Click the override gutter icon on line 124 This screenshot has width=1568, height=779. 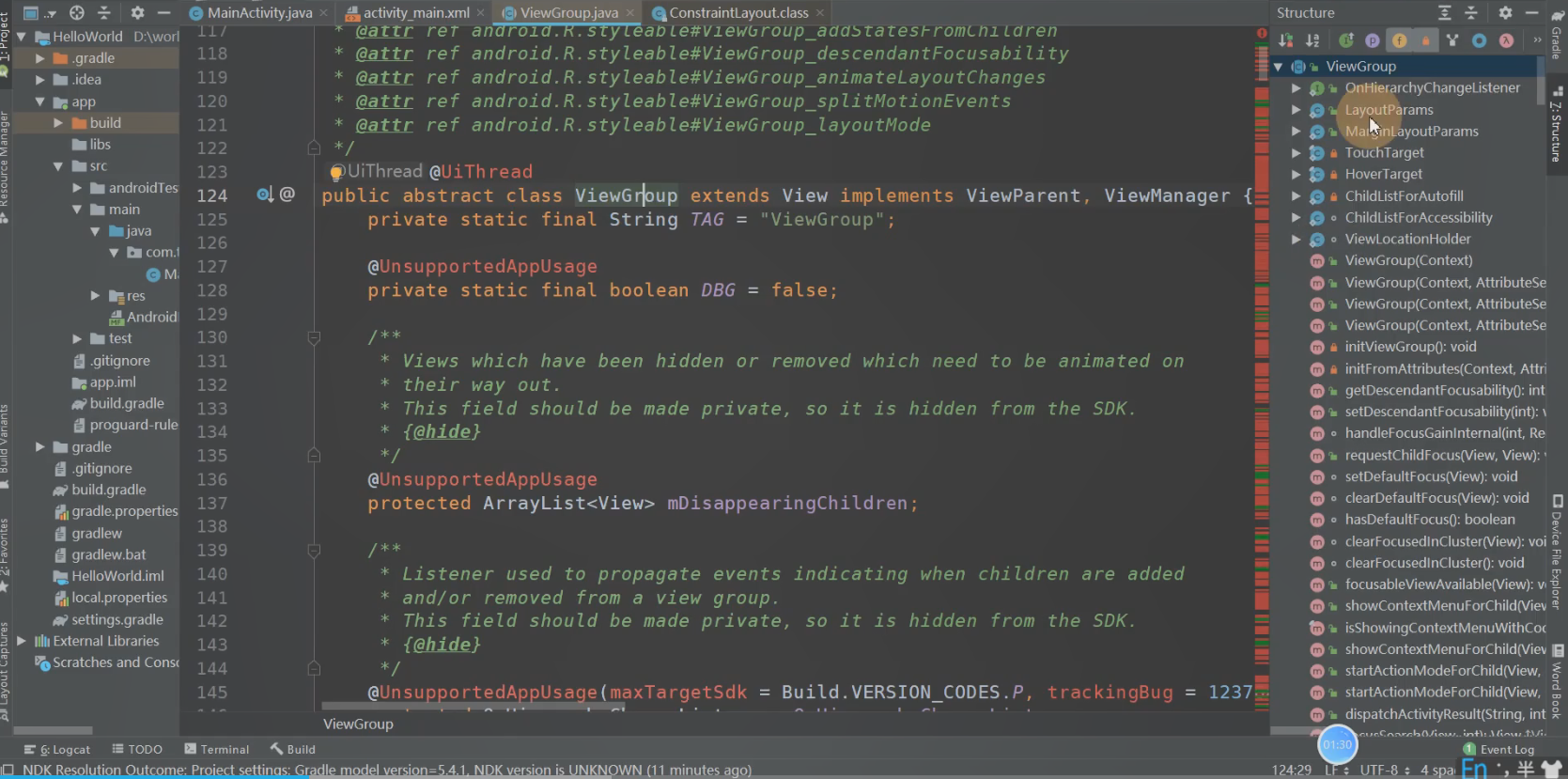point(265,195)
